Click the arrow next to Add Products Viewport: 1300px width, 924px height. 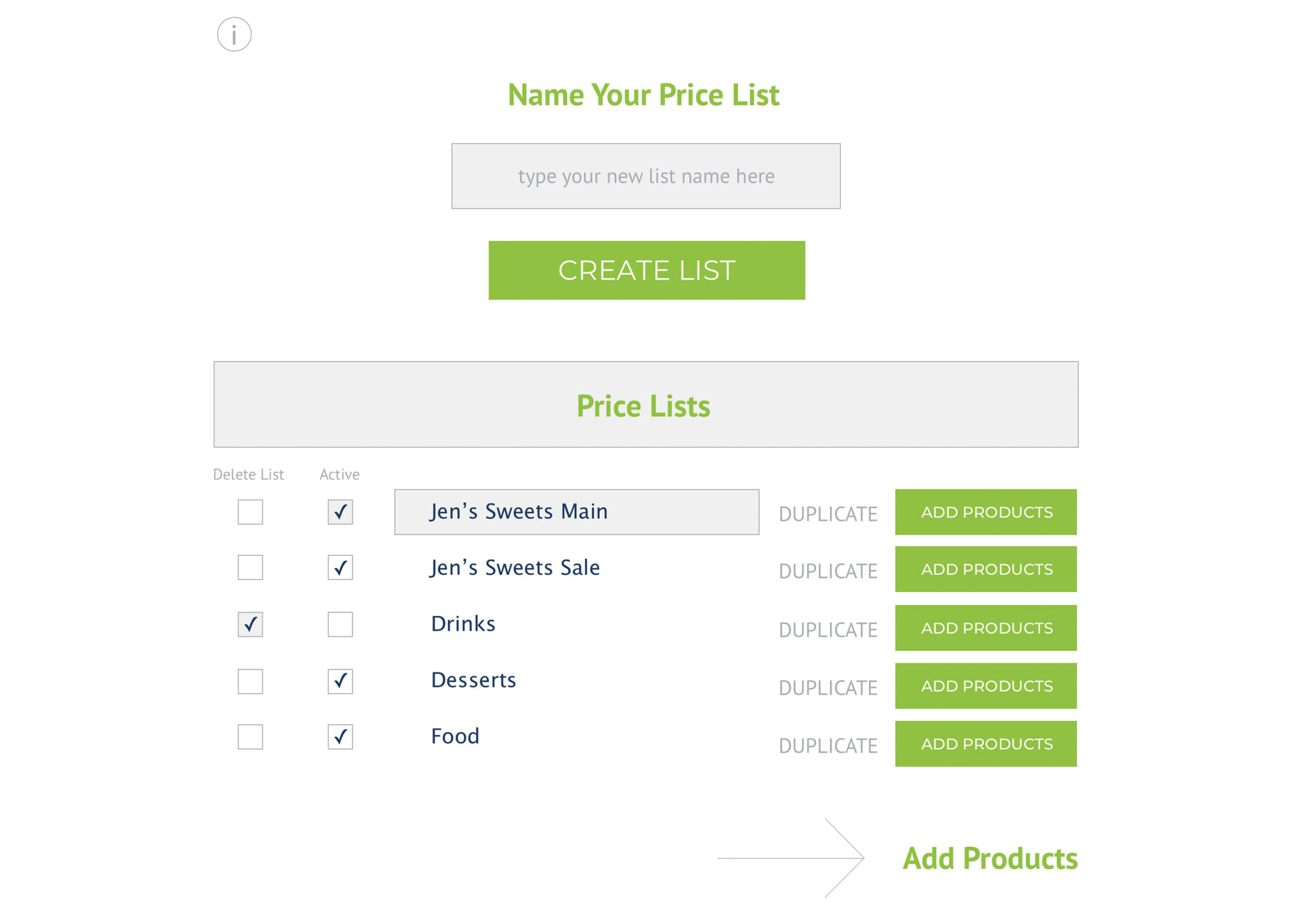click(791, 858)
